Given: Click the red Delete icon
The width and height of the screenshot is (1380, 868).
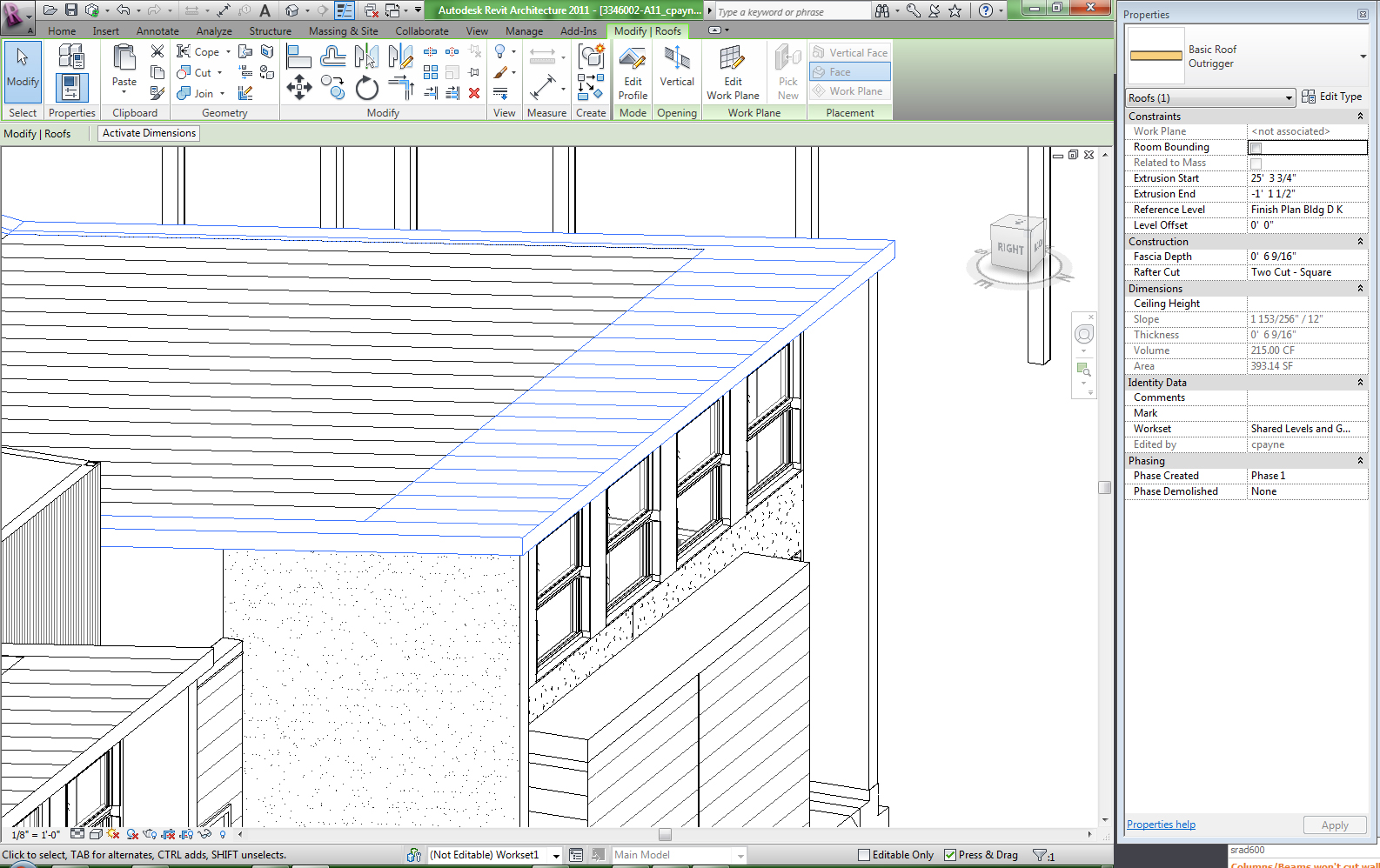Looking at the screenshot, I should click(474, 93).
